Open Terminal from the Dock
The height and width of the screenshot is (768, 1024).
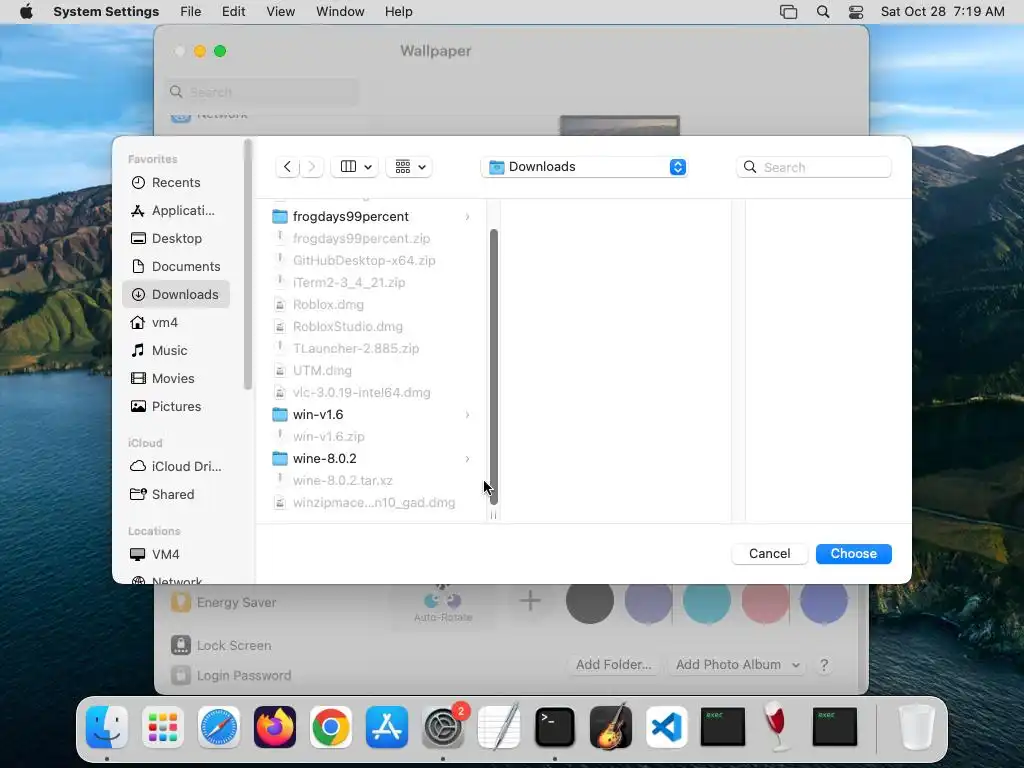tap(554, 727)
